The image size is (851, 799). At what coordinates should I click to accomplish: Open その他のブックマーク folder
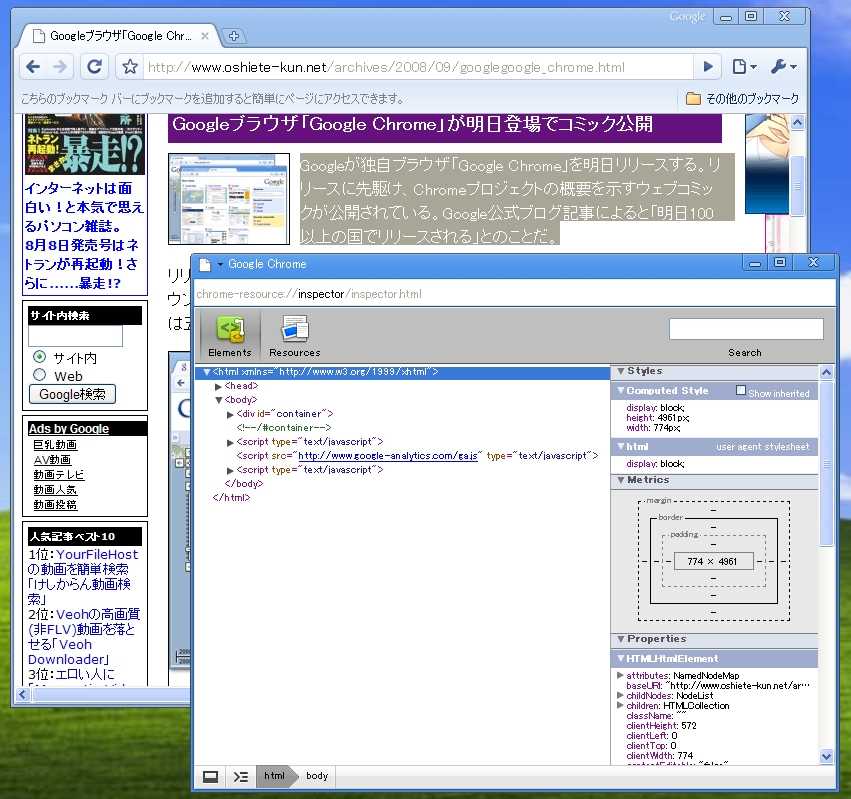click(742, 99)
